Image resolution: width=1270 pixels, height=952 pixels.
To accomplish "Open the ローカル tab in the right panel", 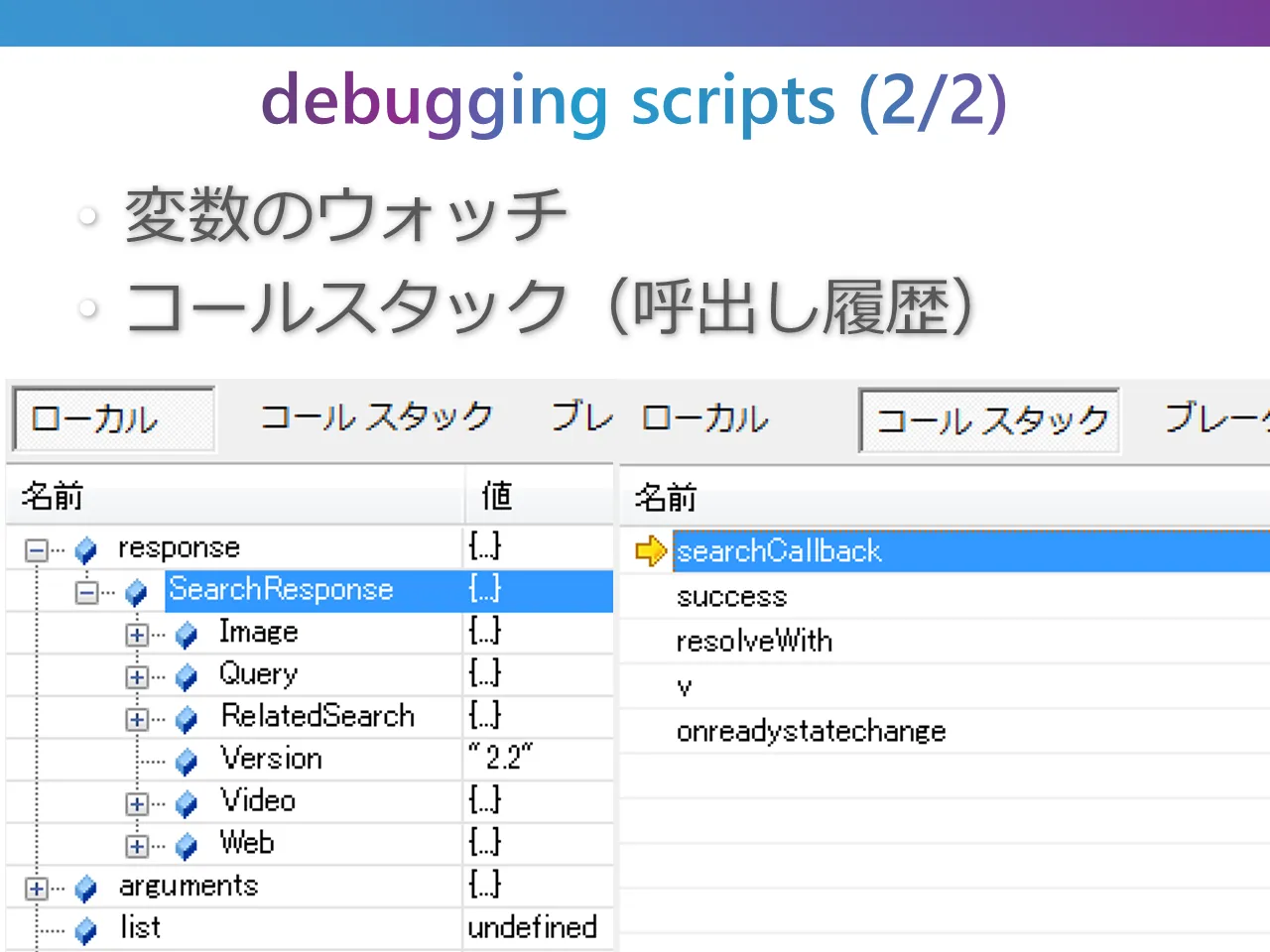I will (x=705, y=419).
